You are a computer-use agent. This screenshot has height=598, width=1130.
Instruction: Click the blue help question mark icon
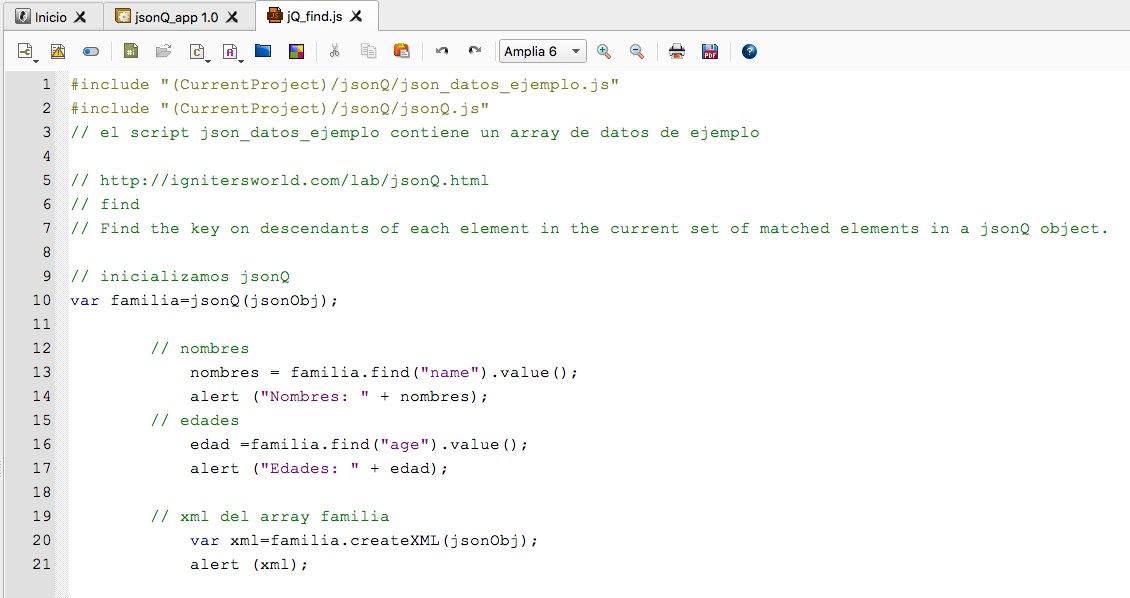[x=749, y=51]
